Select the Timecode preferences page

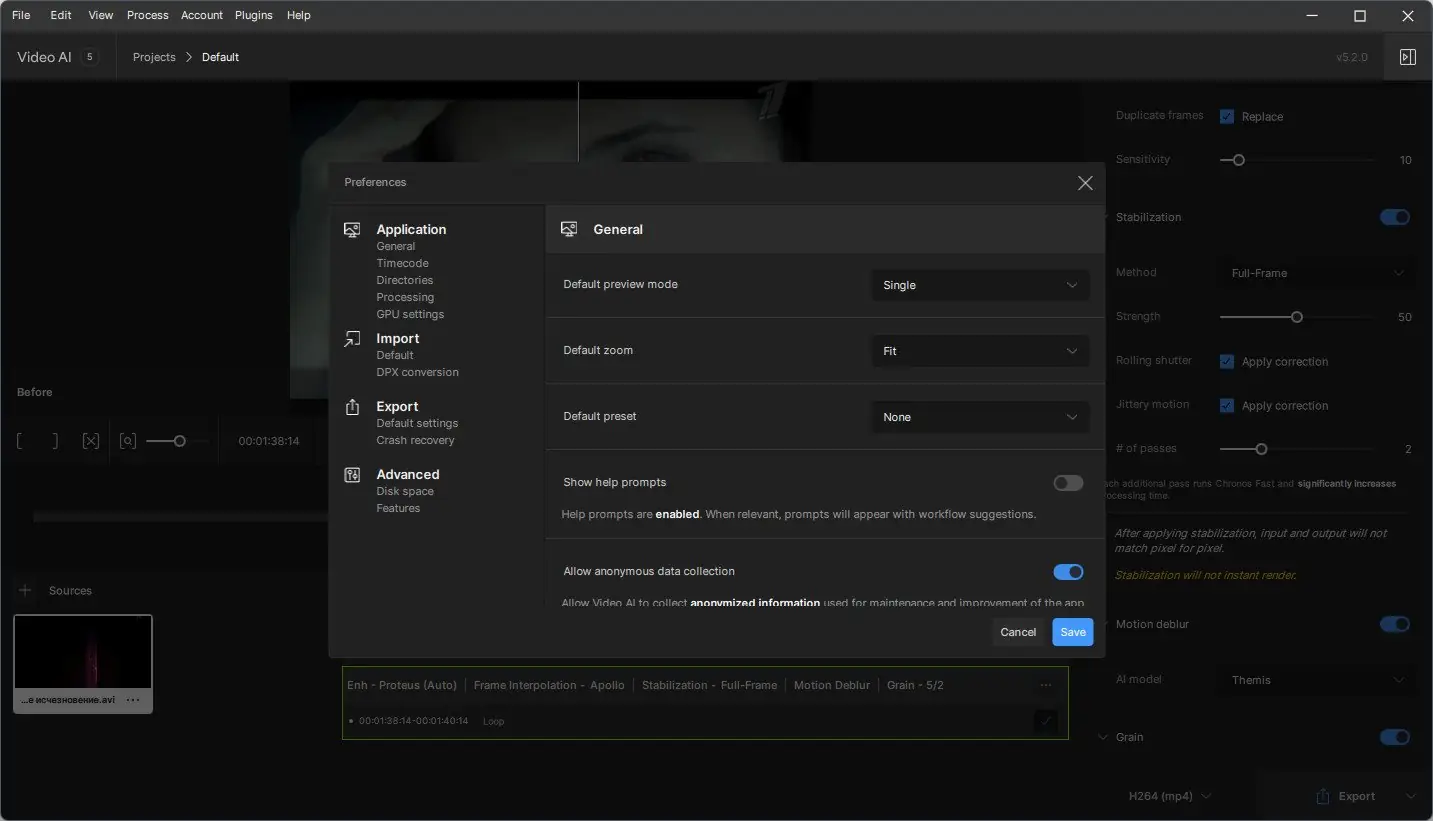coord(403,263)
